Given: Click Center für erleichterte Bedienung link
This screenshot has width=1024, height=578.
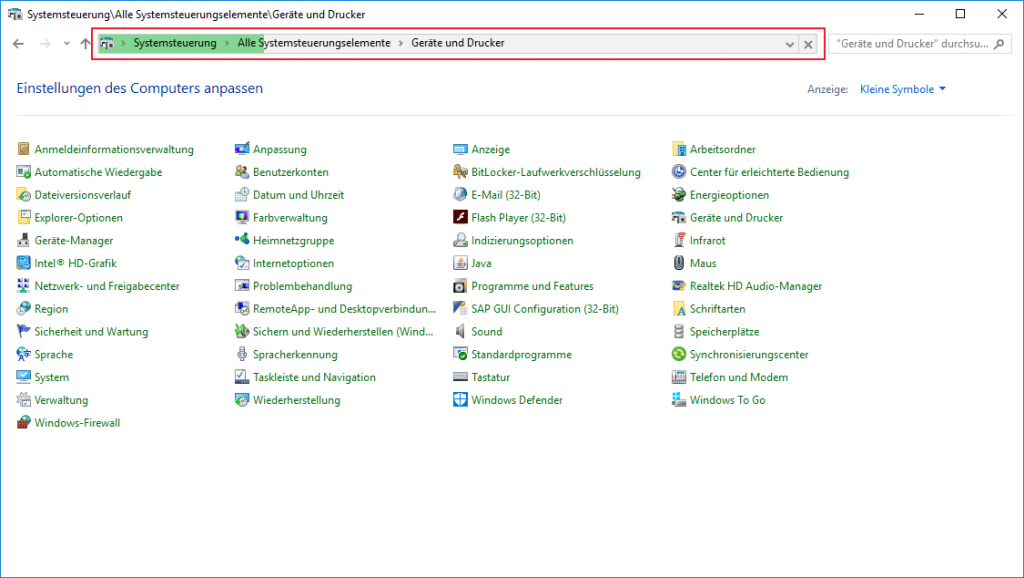Looking at the screenshot, I should (x=769, y=172).
